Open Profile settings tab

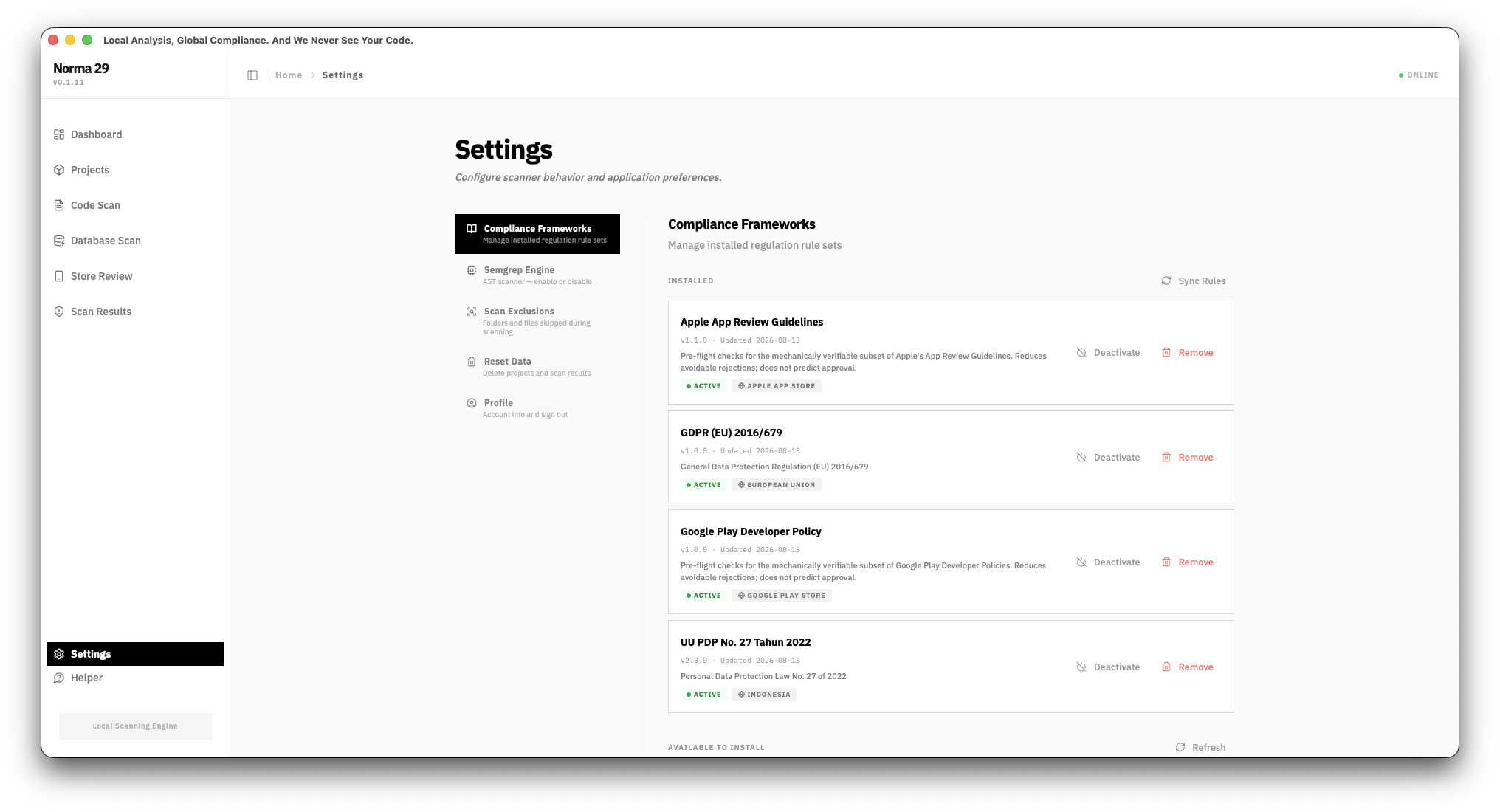537,408
